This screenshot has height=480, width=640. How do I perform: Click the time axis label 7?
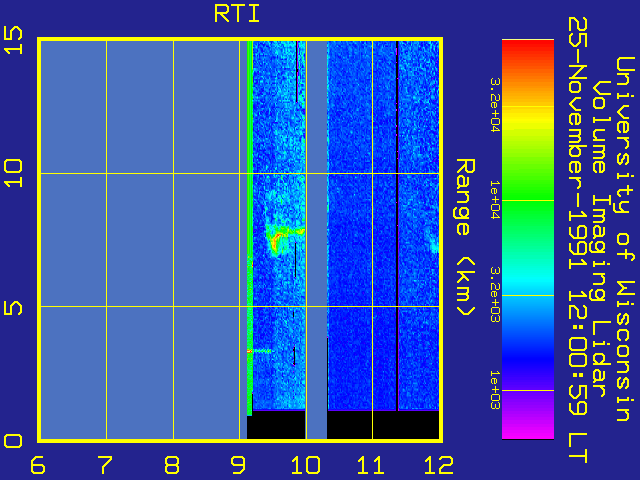105,465
